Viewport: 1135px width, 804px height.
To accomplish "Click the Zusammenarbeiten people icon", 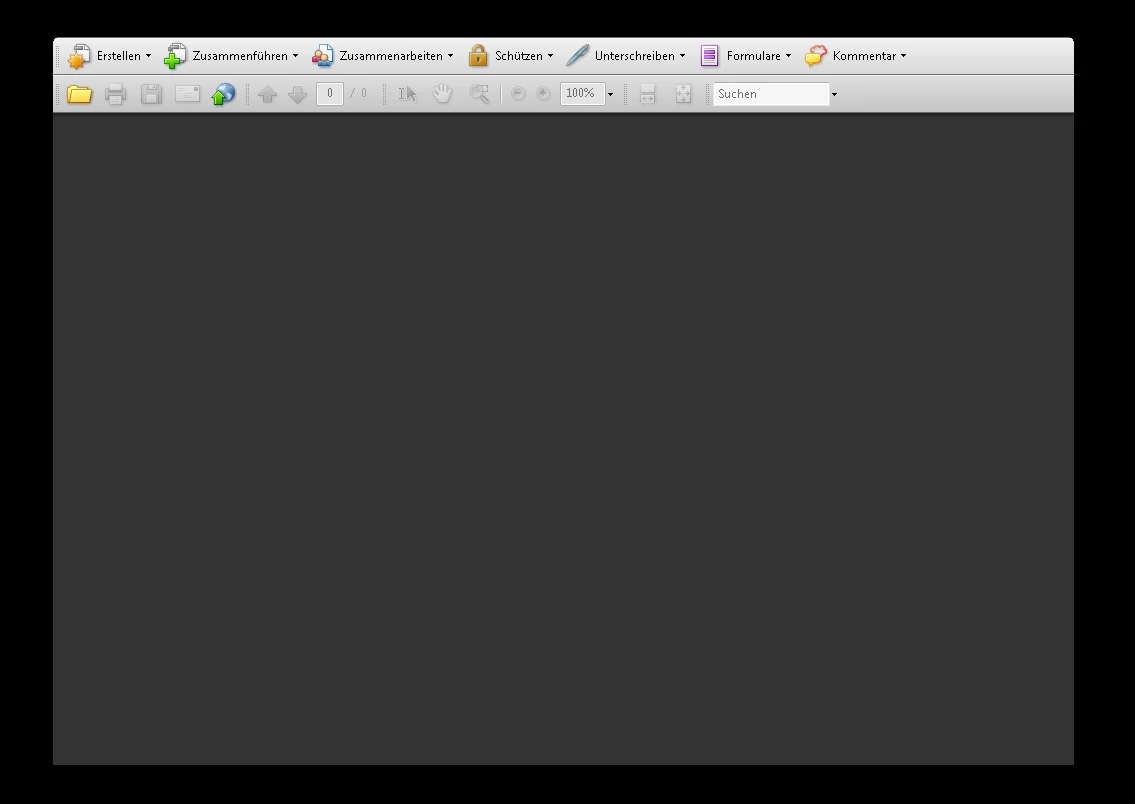I will coord(323,56).
